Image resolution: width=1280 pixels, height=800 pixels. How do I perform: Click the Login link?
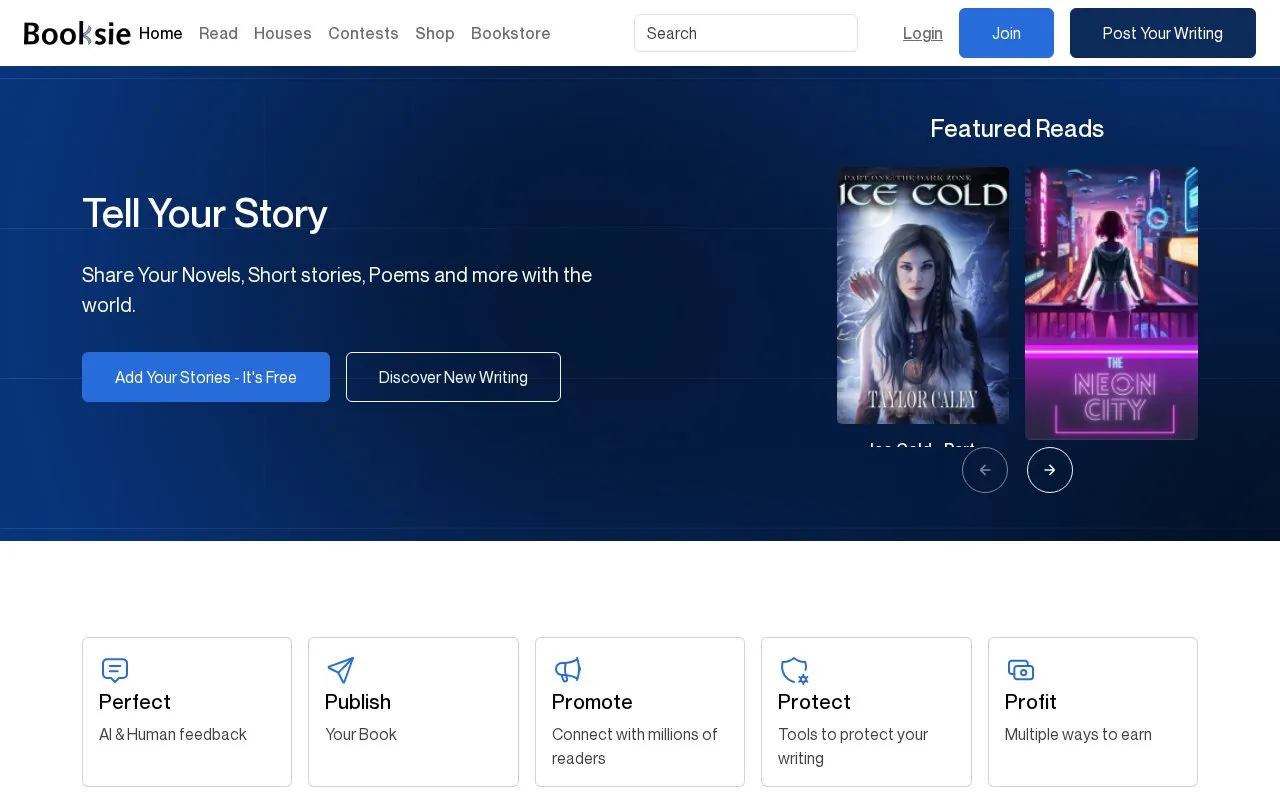pyautogui.click(x=923, y=33)
